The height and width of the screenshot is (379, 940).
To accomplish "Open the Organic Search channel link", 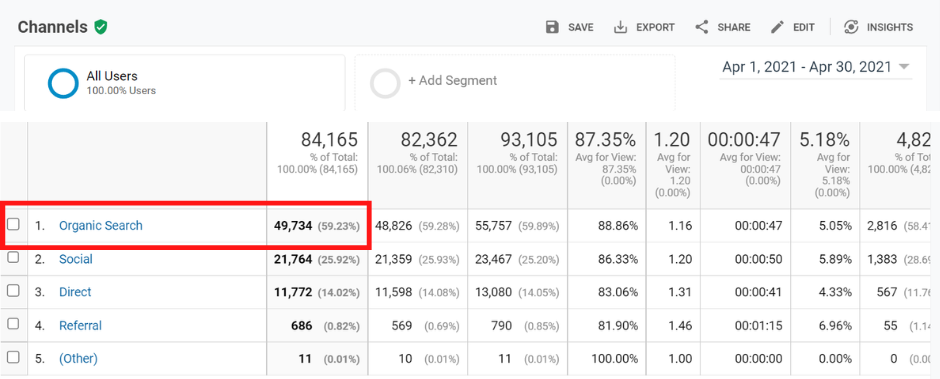I will (101, 225).
